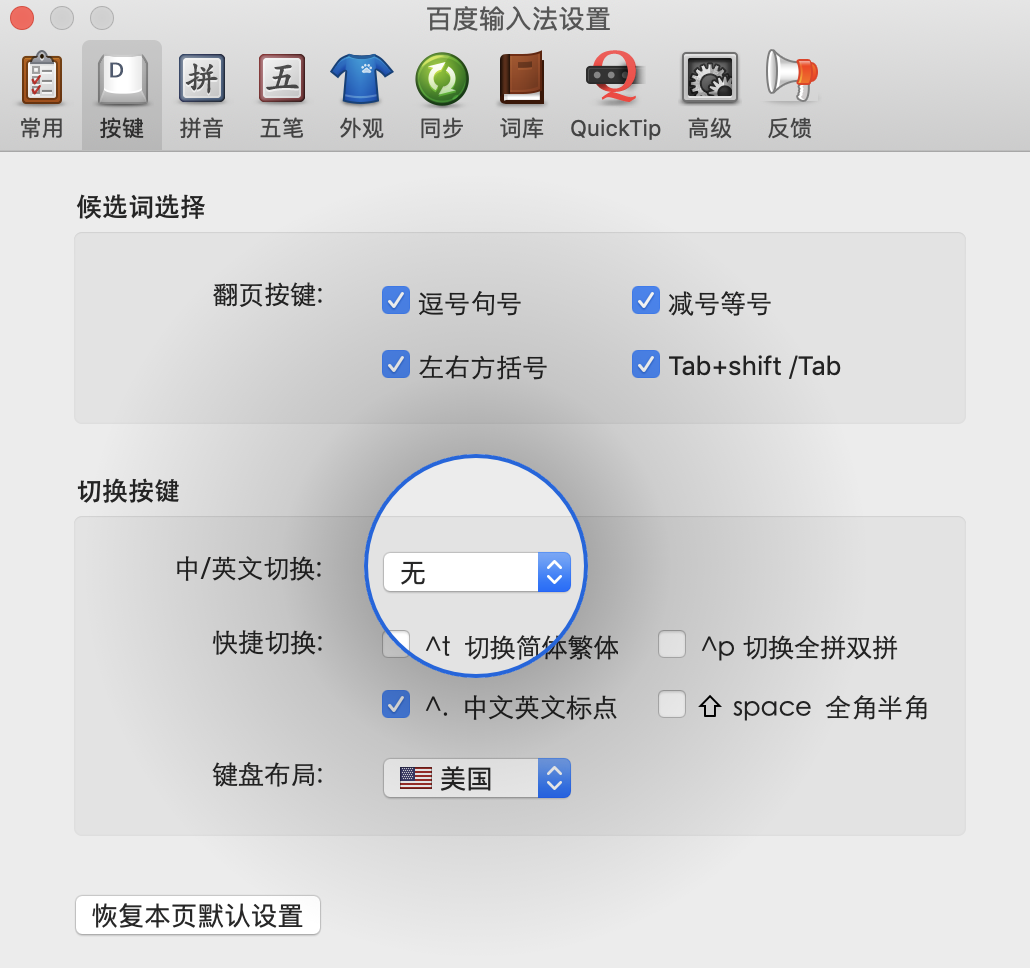Click the 五笔 tab label text
Viewport: 1030px width, 968px height.
pyautogui.click(x=282, y=128)
